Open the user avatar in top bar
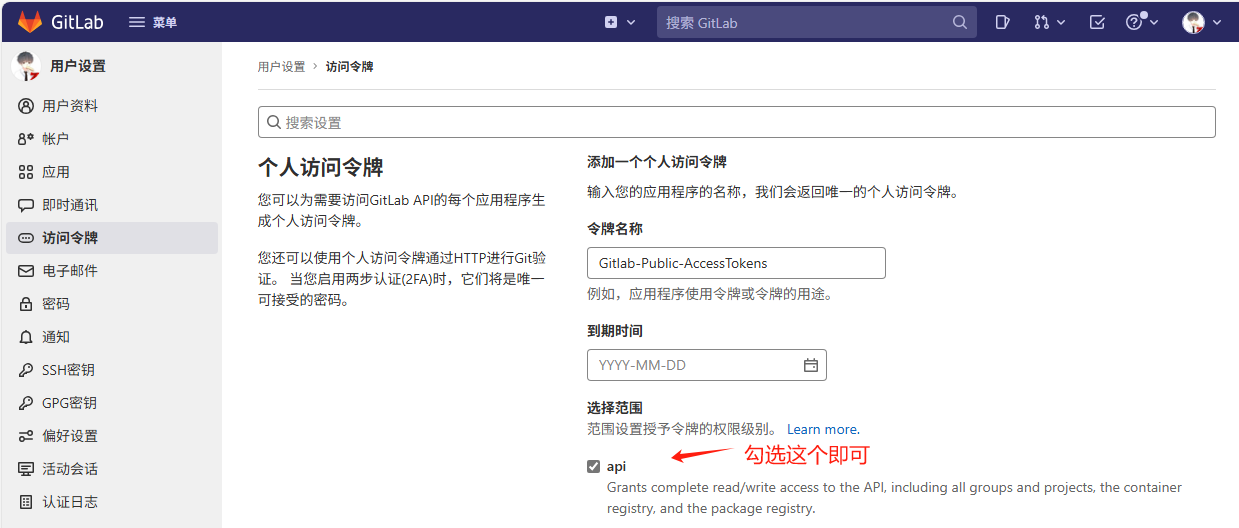Viewport: 1239px width, 528px height. coord(1193,22)
